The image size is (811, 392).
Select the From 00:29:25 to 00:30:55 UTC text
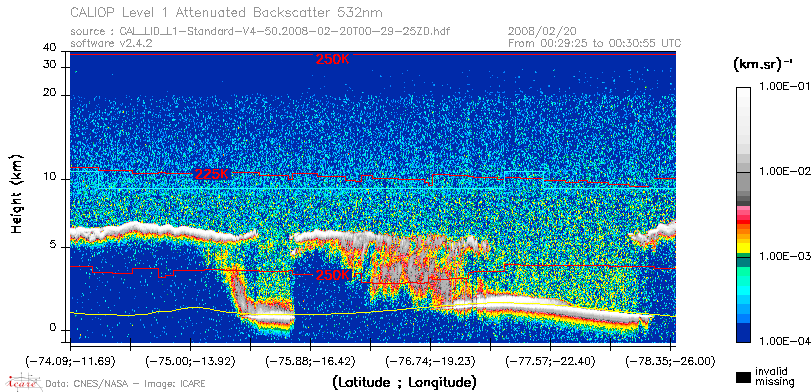(x=595, y=43)
